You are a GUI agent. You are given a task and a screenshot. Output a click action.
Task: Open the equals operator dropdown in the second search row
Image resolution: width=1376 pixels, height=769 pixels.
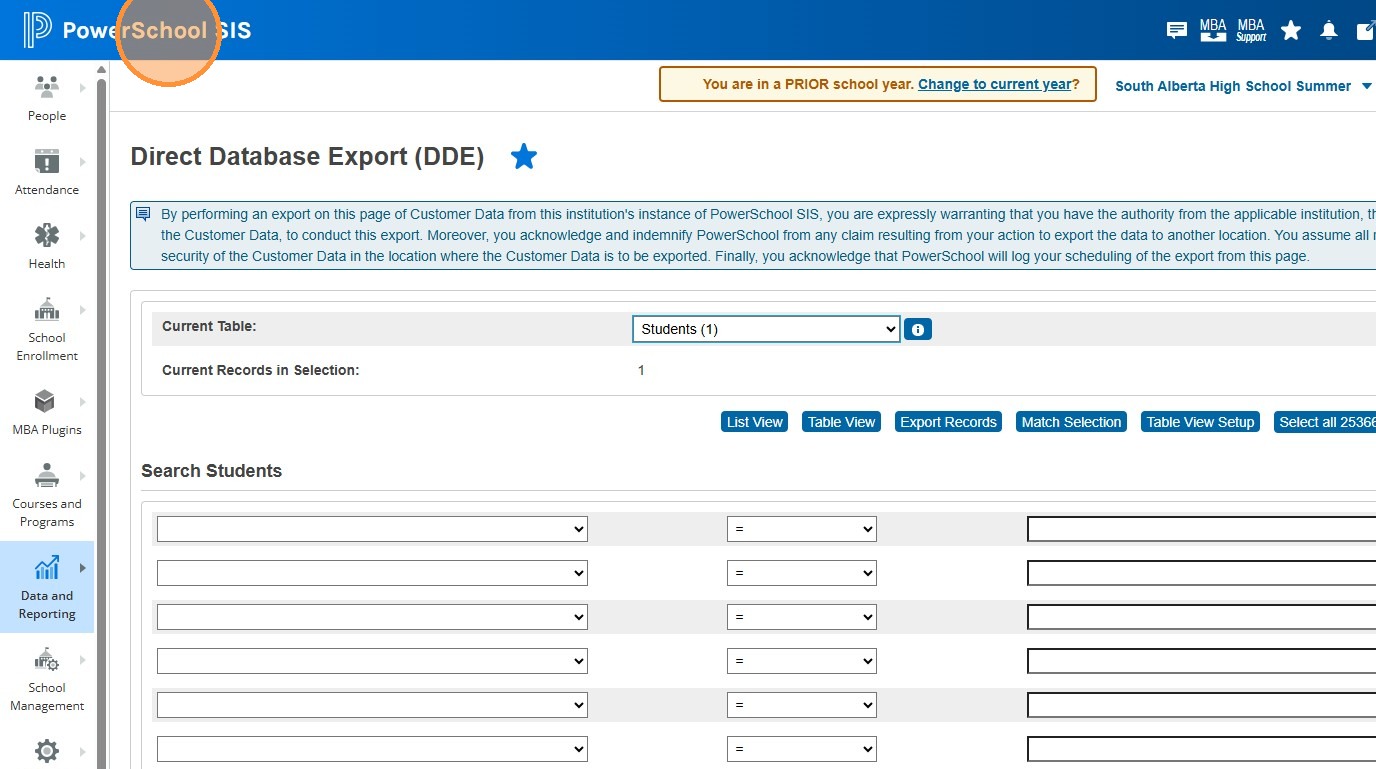click(x=802, y=573)
